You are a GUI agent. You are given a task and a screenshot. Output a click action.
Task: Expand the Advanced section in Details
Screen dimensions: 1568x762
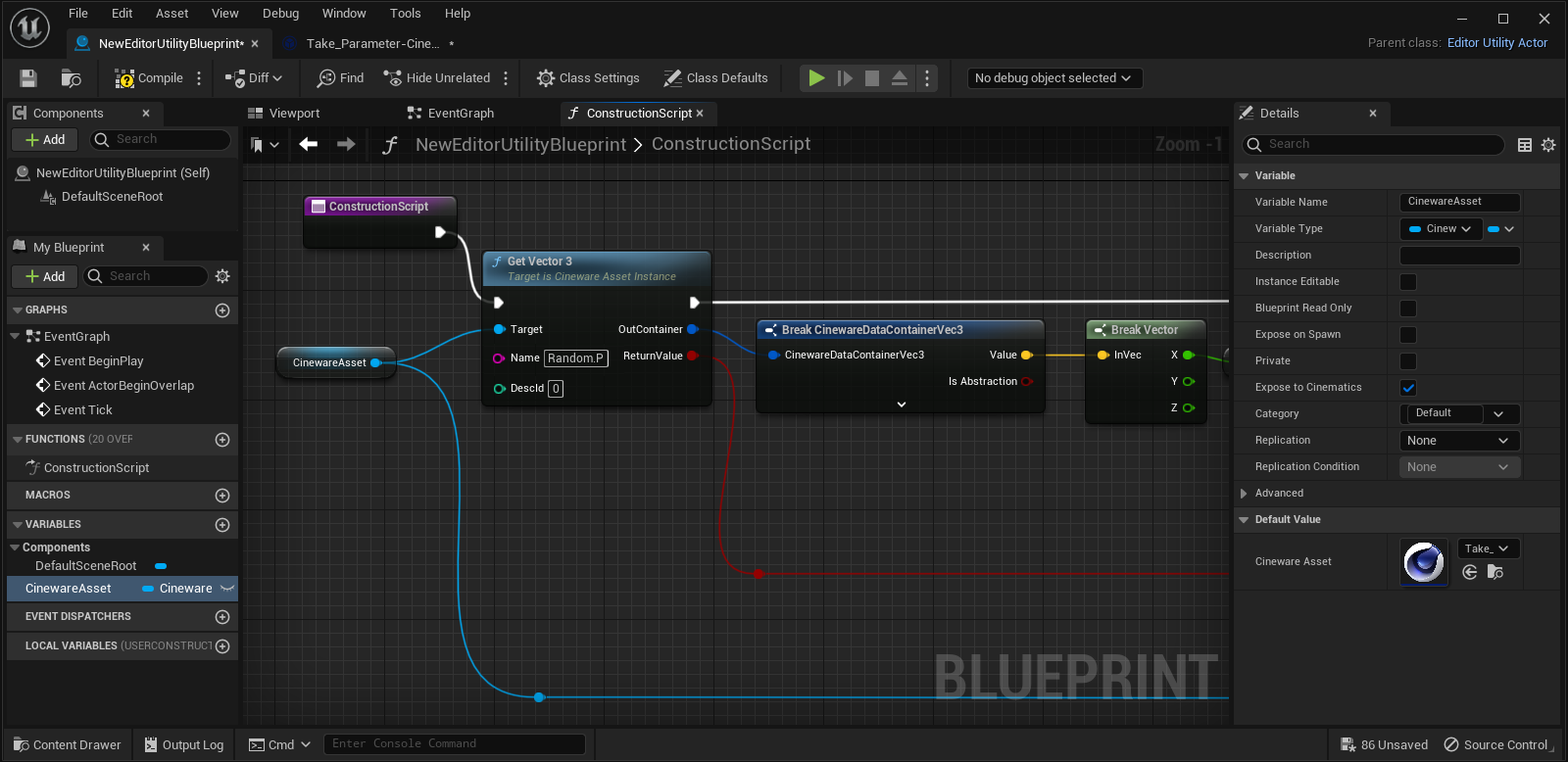[1244, 494]
